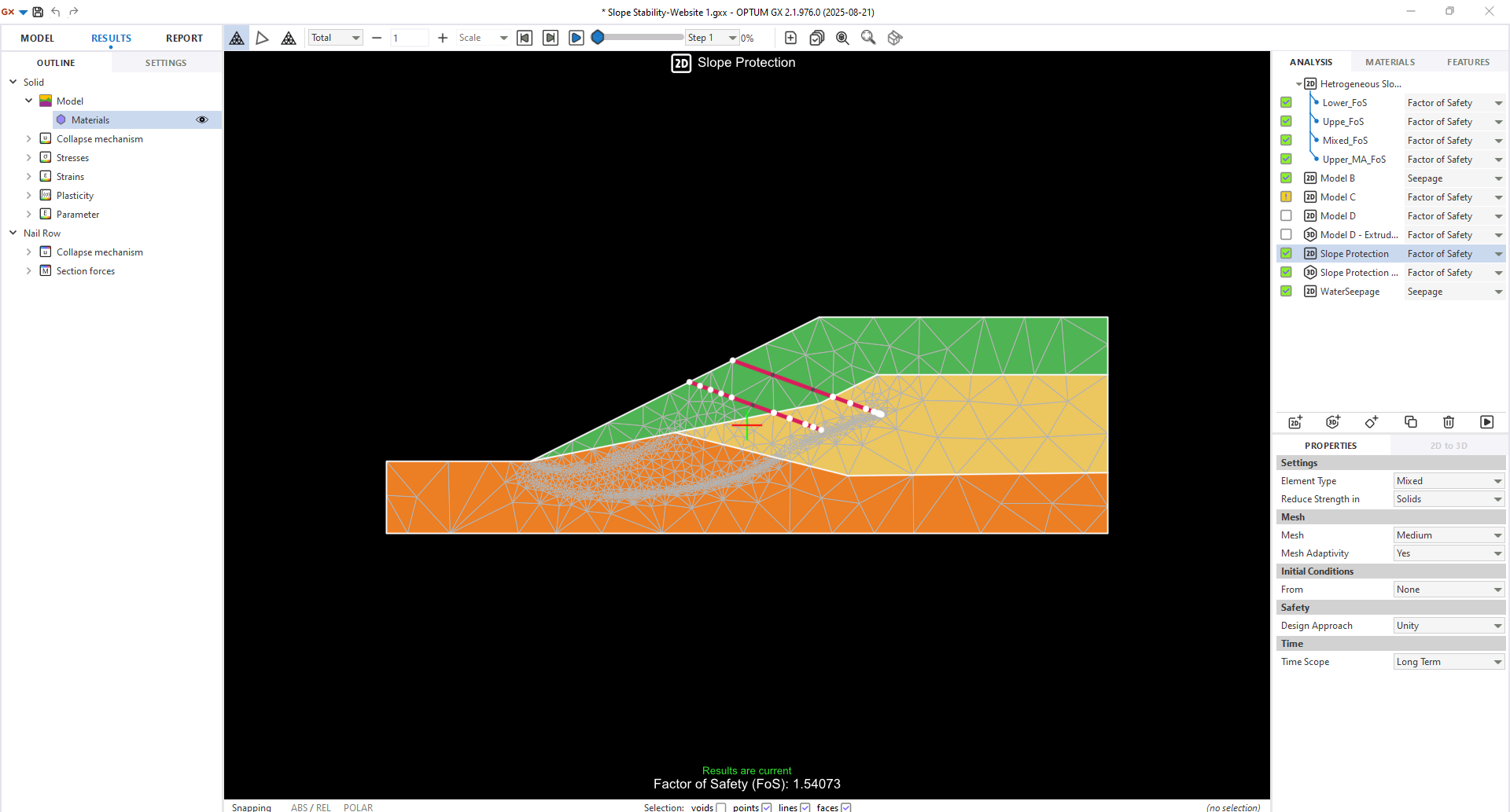Select WaterSeepage stage in the list
Viewport: 1510px width, 812px height.
coord(1350,292)
